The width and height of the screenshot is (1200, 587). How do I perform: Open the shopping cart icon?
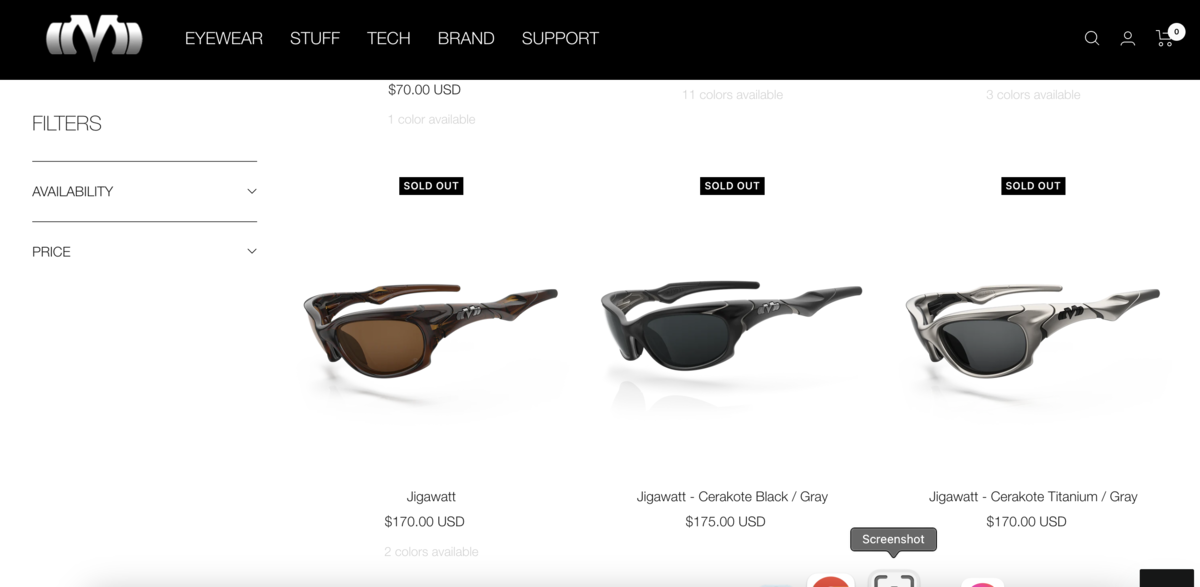1165,38
